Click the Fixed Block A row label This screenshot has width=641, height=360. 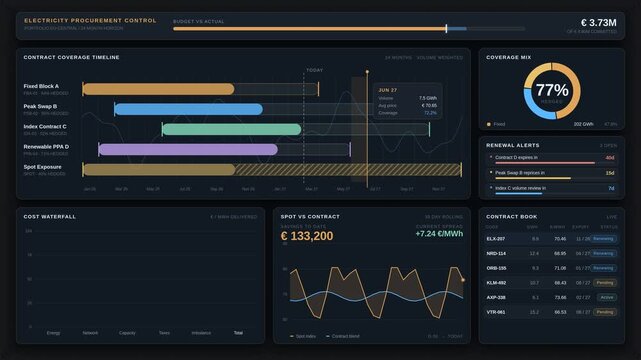tap(41, 86)
